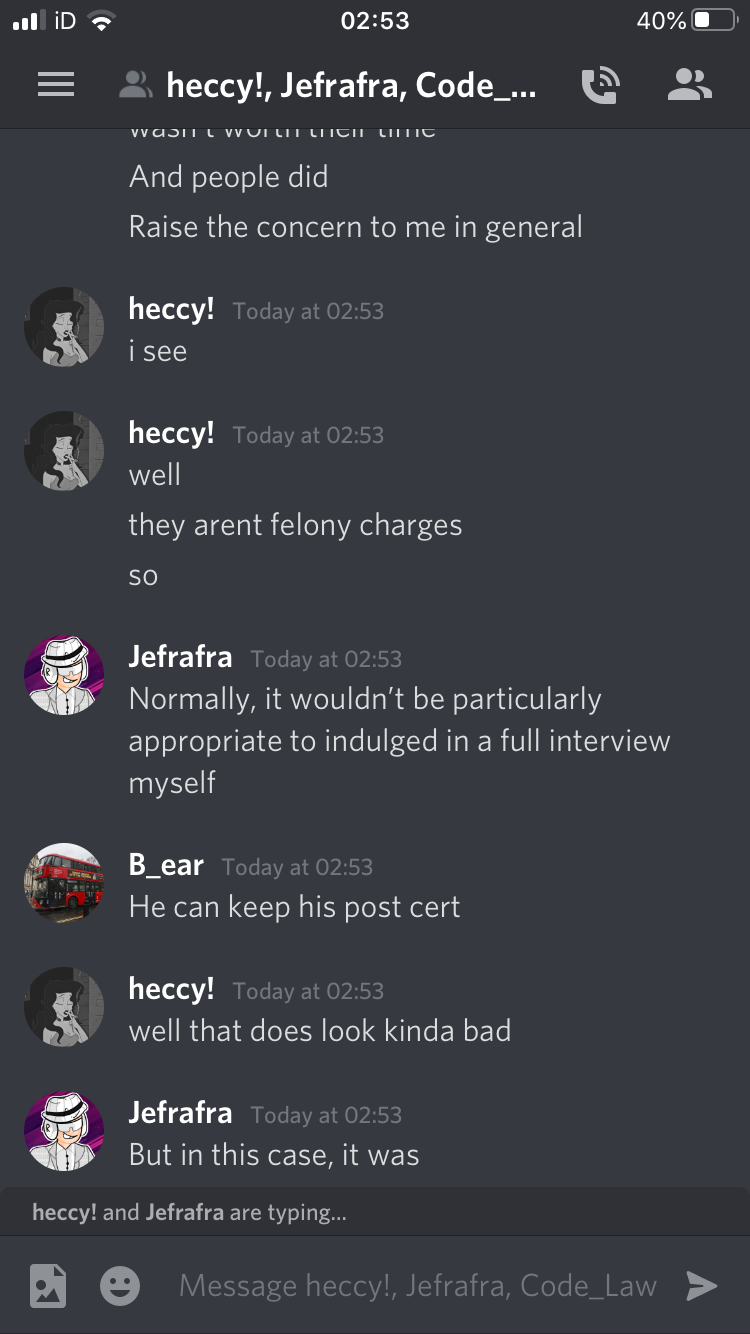Viewport: 750px width, 1334px height.
Task: Tap the image upload icon
Action: pyautogui.click(x=48, y=1286)
